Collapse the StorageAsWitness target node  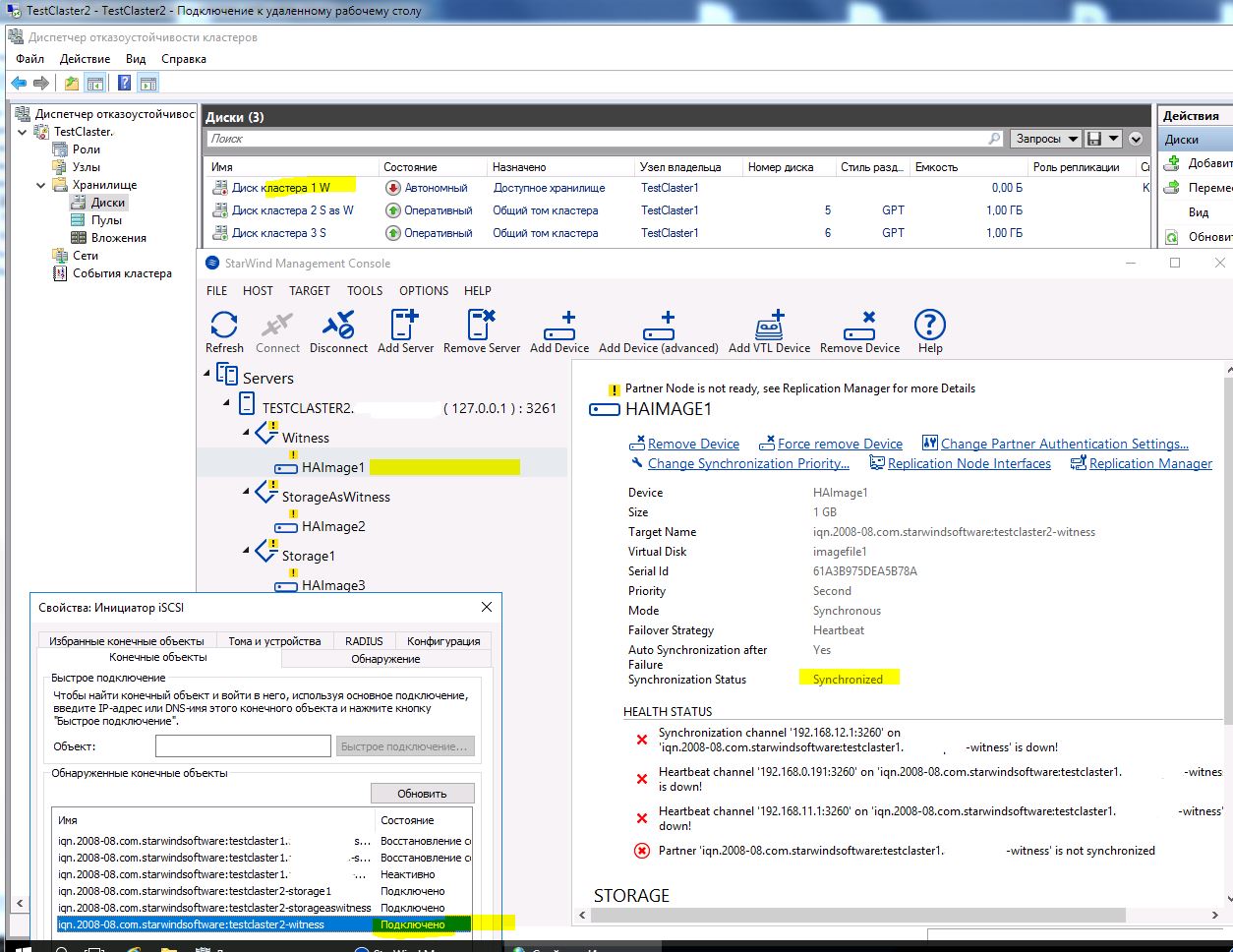coord(247,492)
